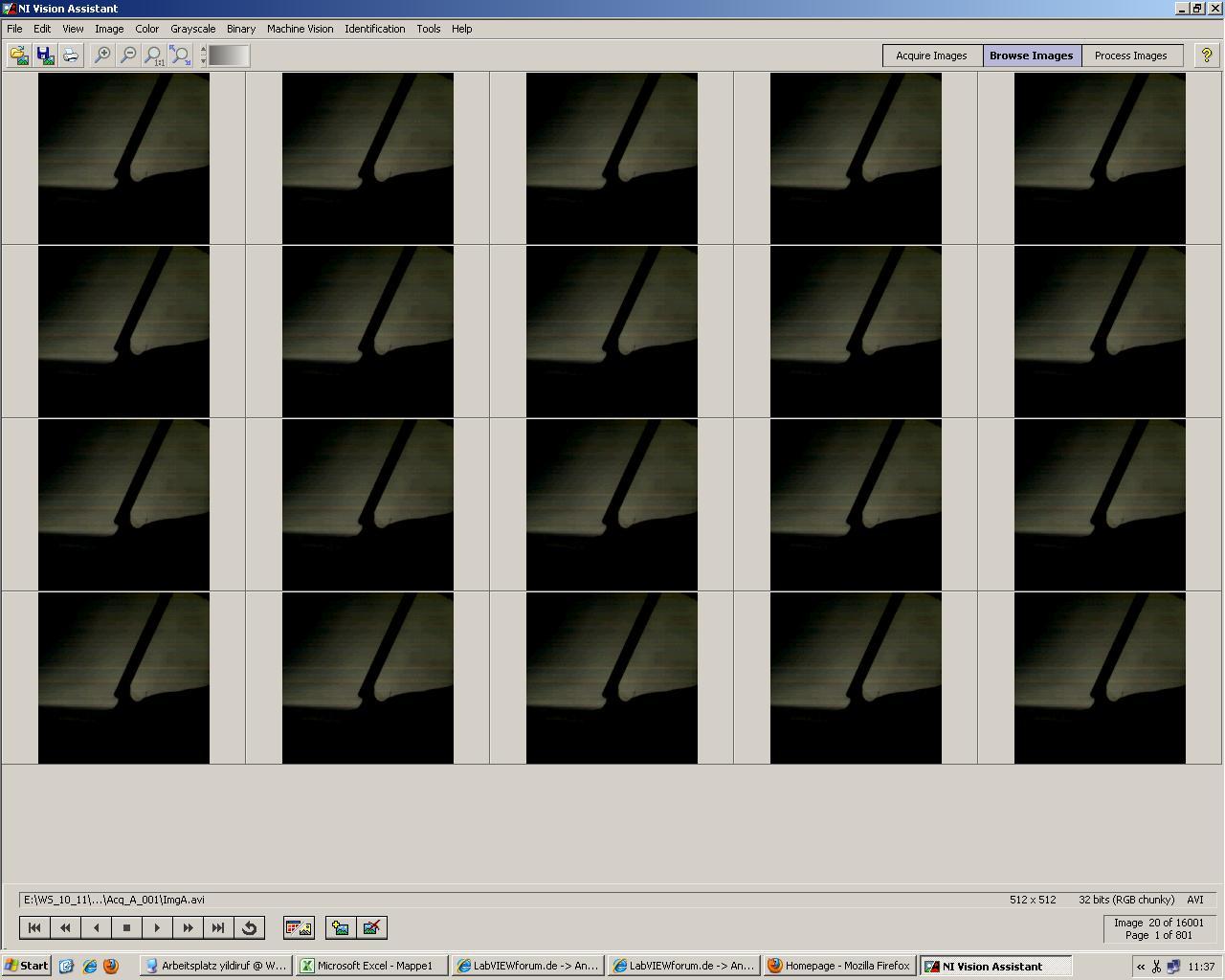Screen dimensions: 1225x980
Task: Toggle thumbnail/full-size view icon
Action: [x=299, y=927]
